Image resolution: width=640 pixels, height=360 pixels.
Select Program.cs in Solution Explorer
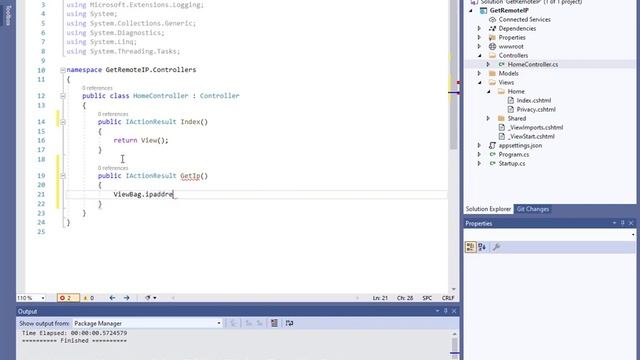[x=513, y=154]
